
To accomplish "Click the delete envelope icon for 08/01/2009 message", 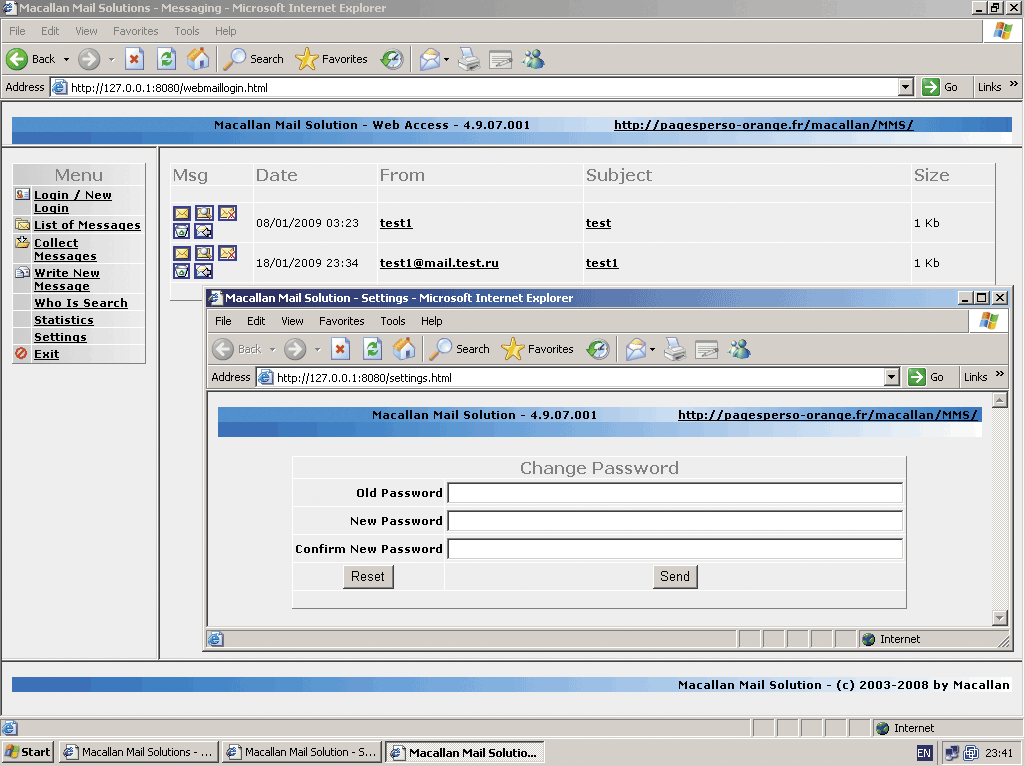I will (227, 213).
